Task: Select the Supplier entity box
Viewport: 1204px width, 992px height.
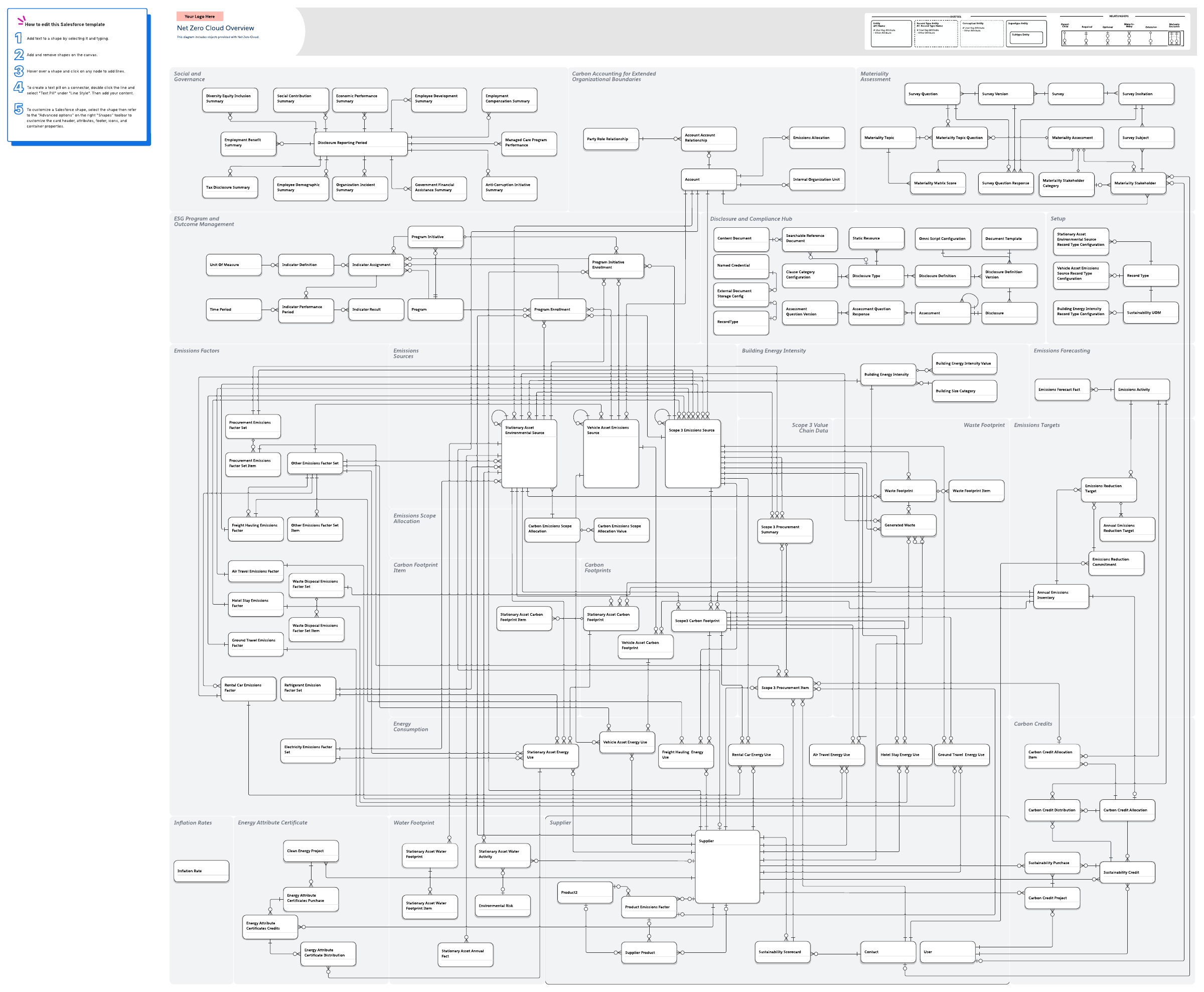Action: point(727,866)
